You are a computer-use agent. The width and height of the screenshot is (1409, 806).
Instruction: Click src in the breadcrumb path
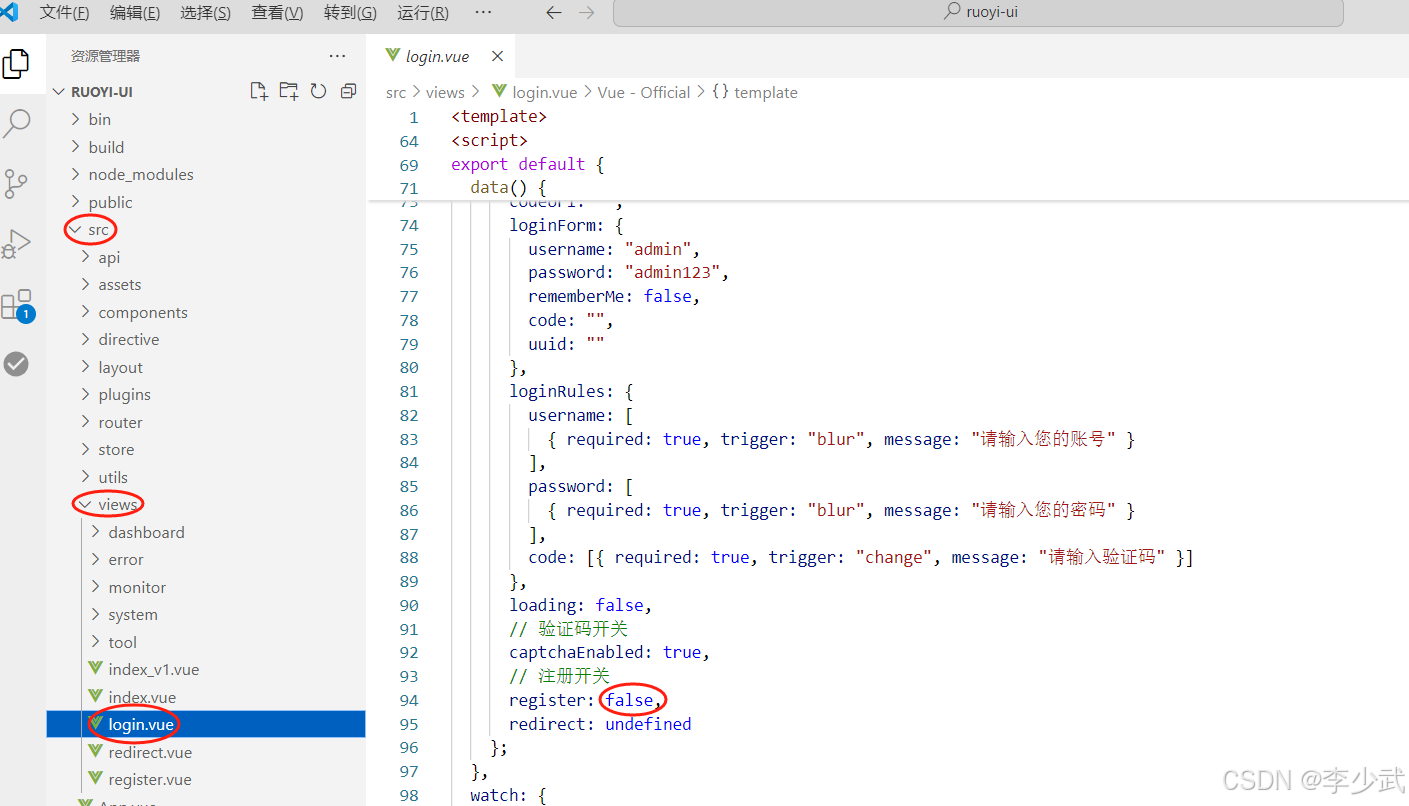[396, 92]
